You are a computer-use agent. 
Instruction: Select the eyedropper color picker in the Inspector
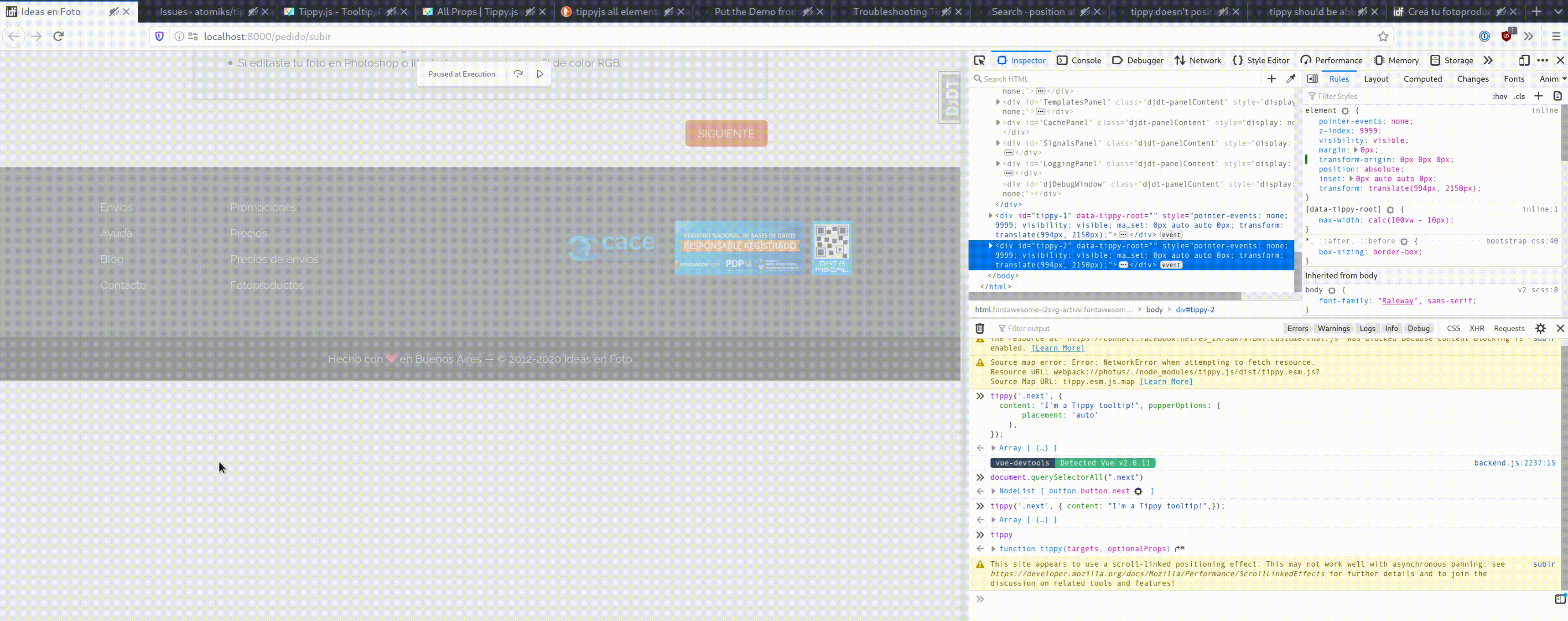1290,78
